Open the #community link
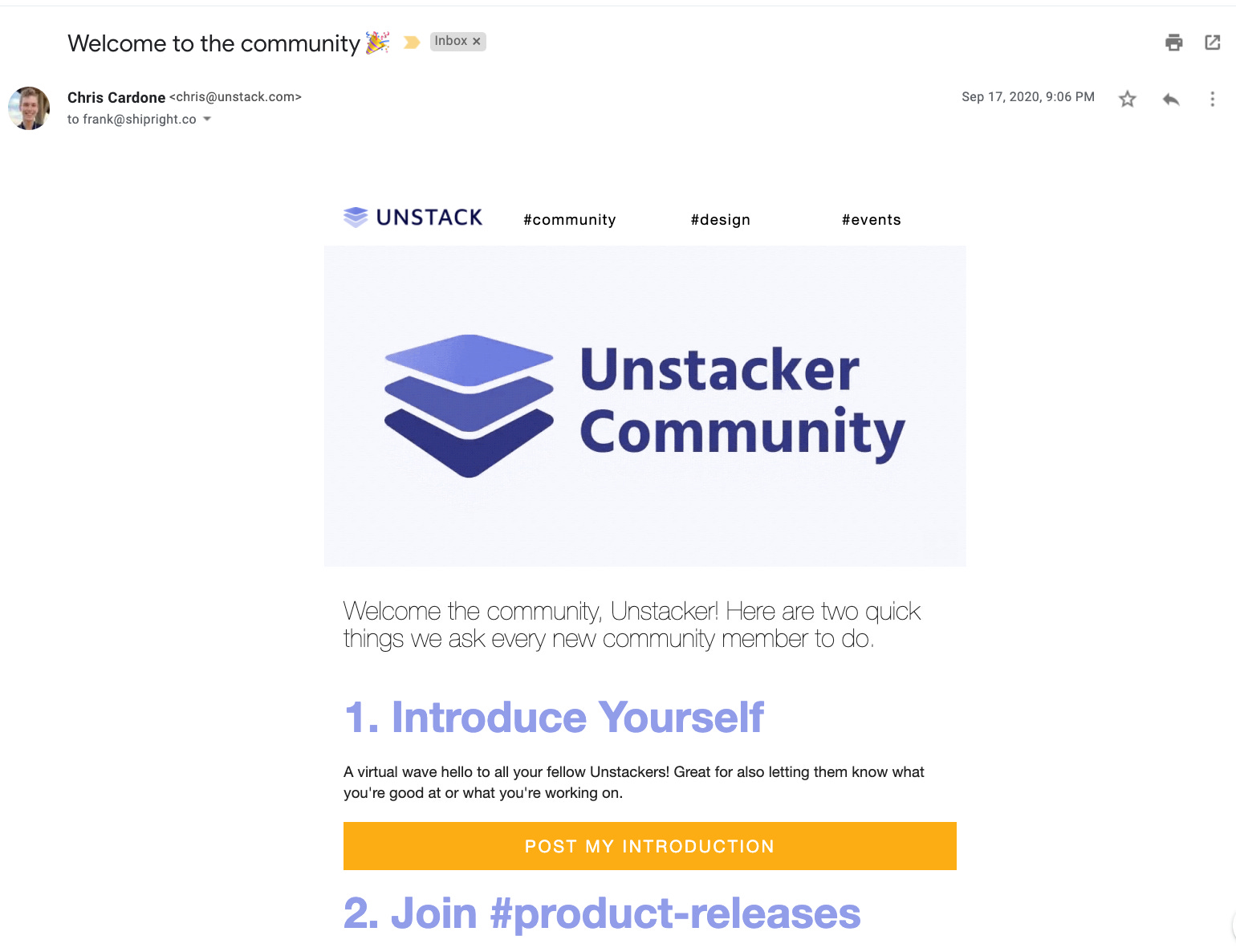 tap(570, 220)
